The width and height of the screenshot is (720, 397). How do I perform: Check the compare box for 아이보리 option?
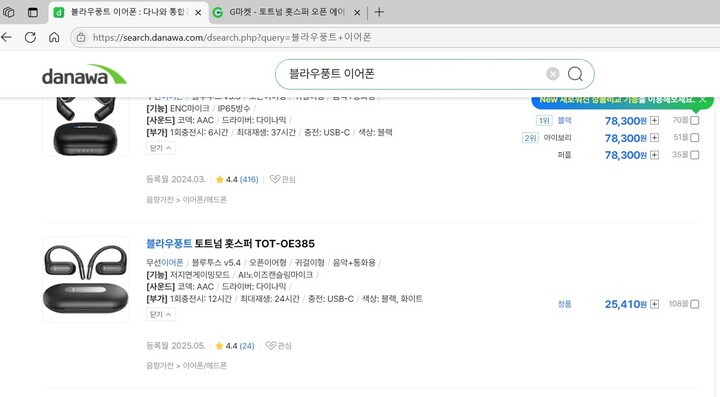click(x=695, y=138)
